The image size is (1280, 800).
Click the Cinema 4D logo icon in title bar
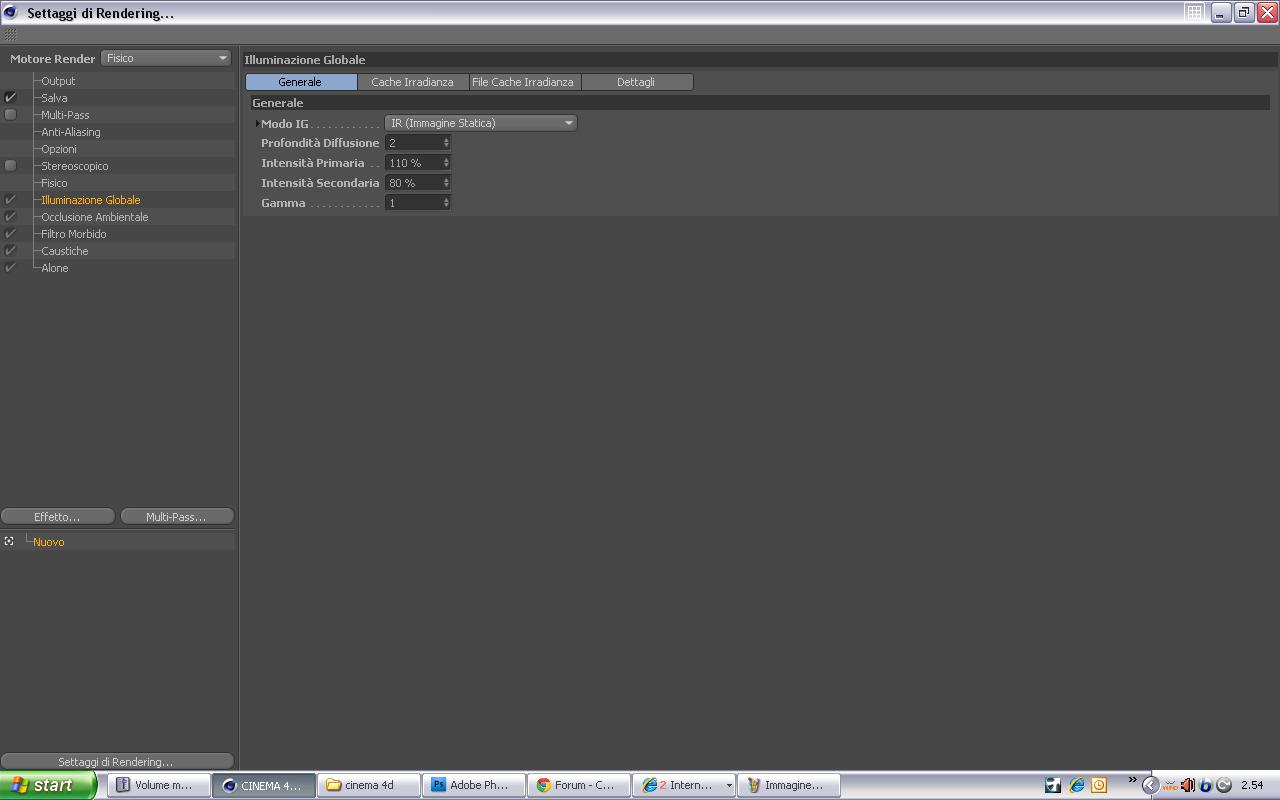click(x=11, y=12)
